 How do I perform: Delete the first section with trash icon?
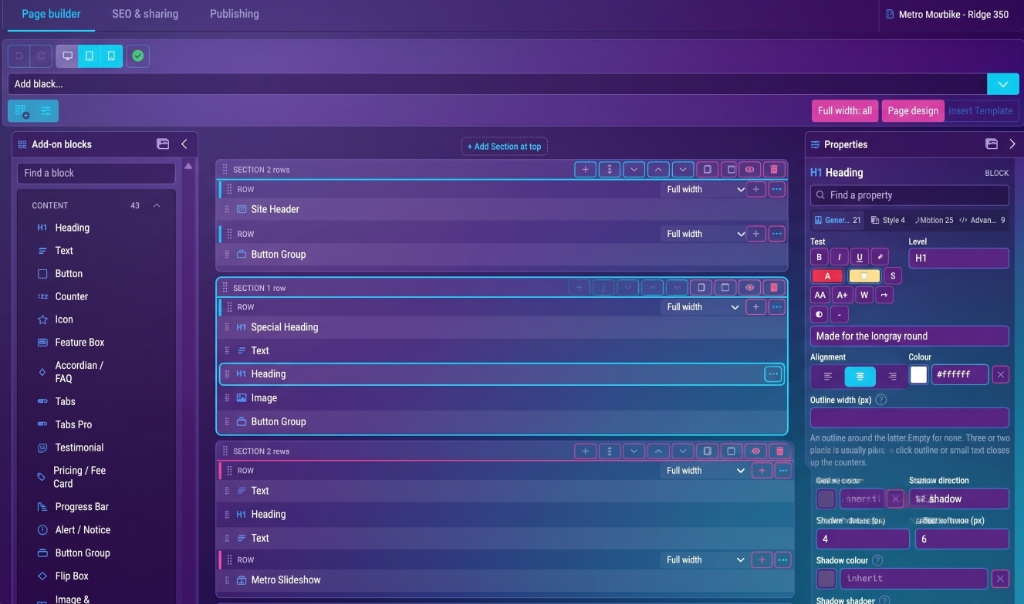774,170
